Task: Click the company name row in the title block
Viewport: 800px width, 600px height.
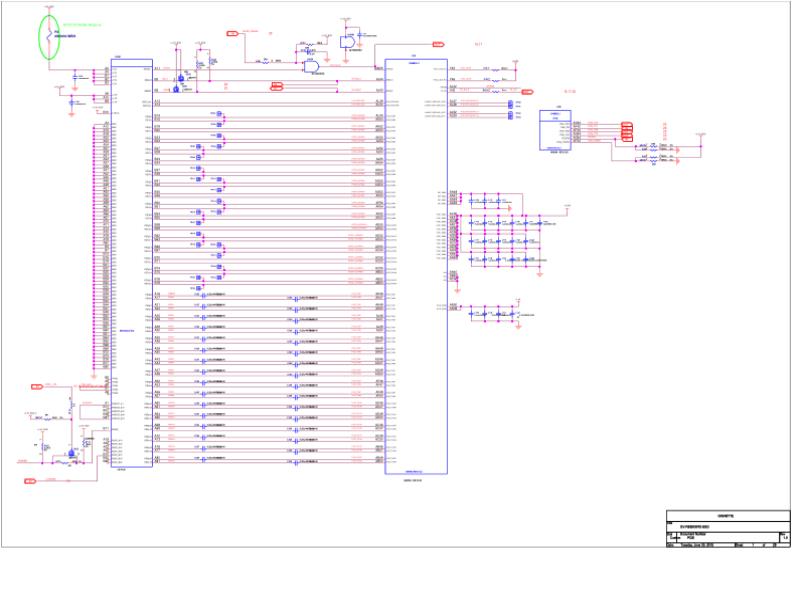Action: 728,516
